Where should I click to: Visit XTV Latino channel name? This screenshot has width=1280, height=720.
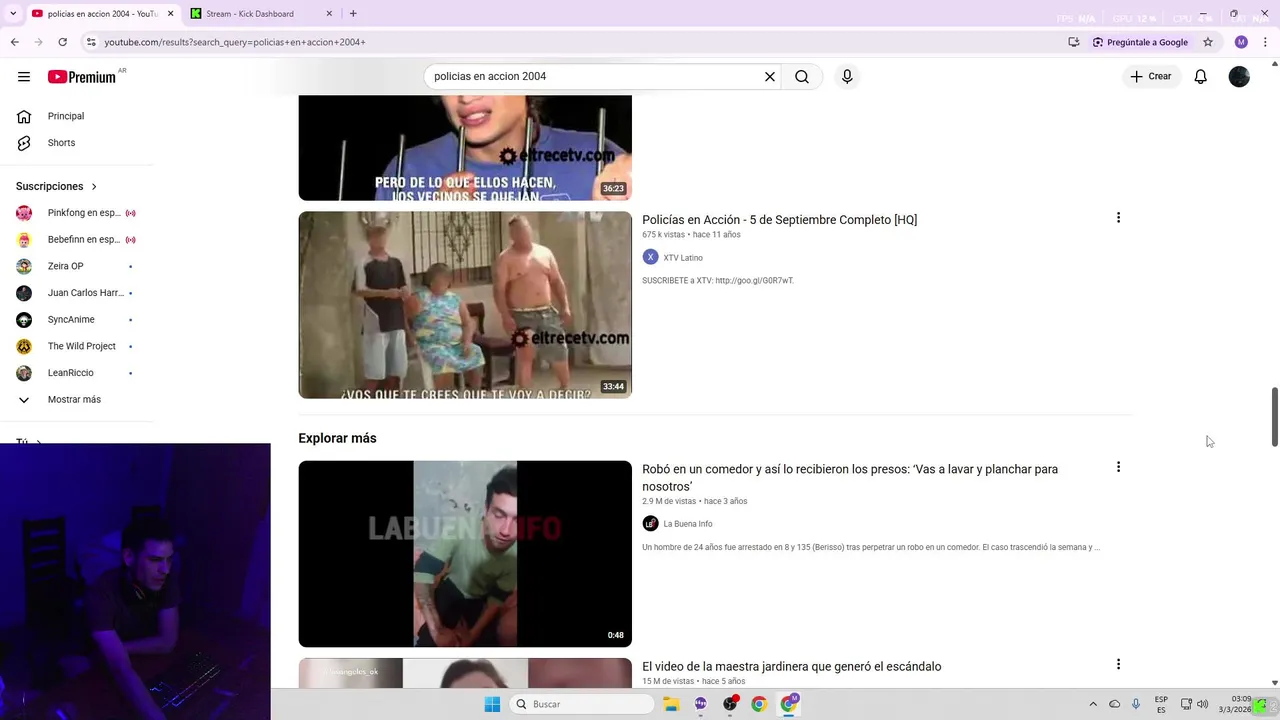tap(683, 258)
